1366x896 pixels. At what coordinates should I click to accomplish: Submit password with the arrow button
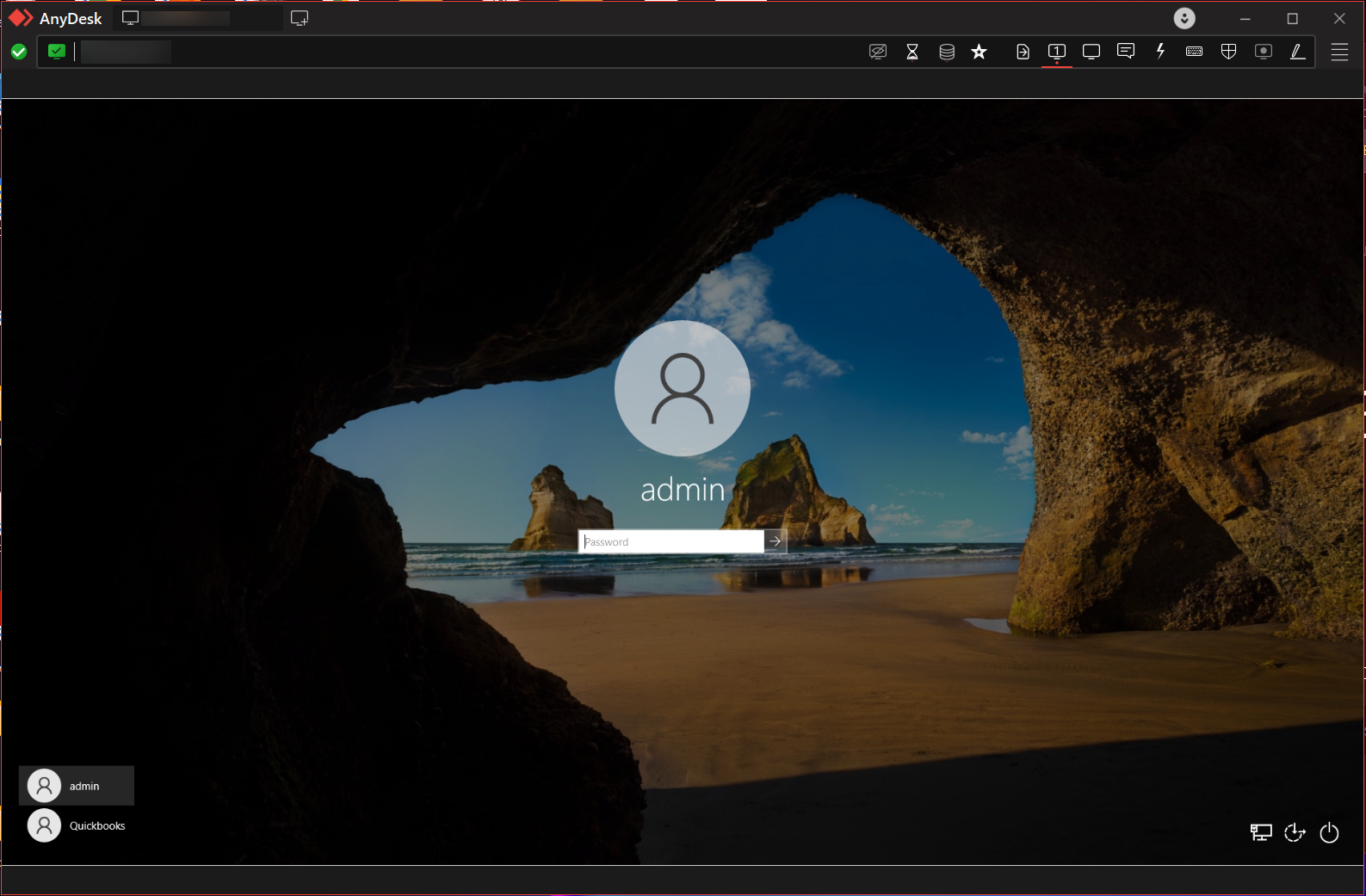coord(776,541)
